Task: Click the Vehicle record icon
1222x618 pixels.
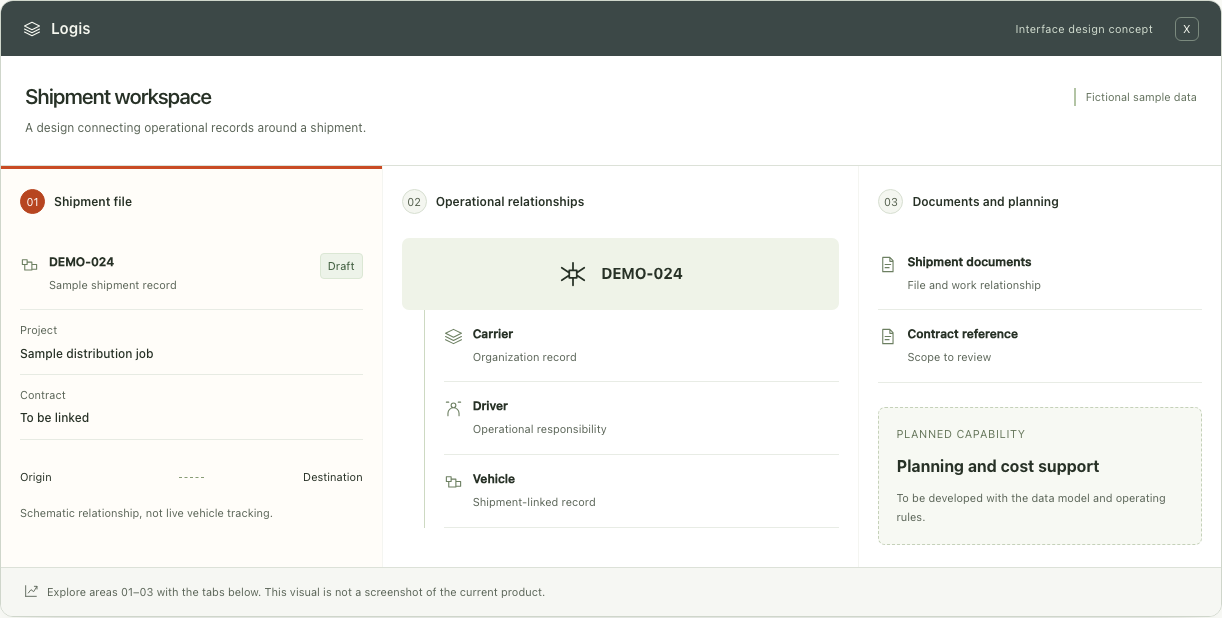Action: [x=453, y=482]
